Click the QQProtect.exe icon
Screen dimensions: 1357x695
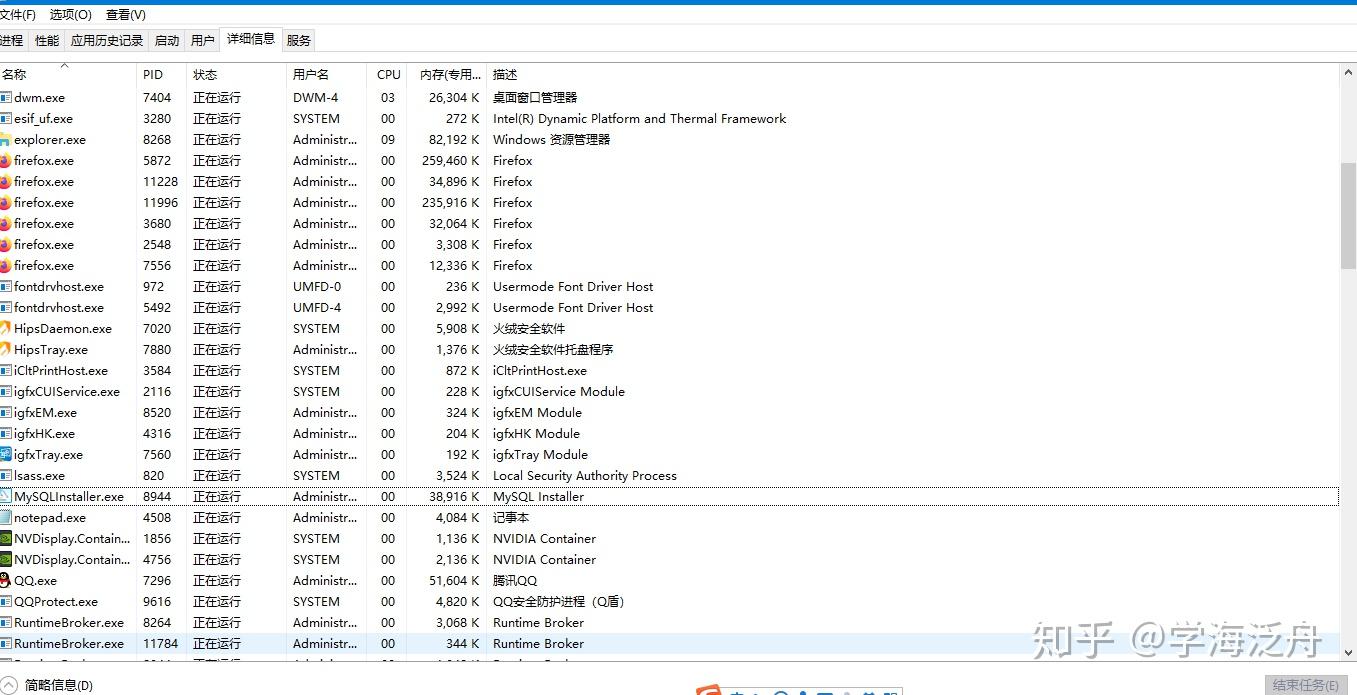[5, 601]
